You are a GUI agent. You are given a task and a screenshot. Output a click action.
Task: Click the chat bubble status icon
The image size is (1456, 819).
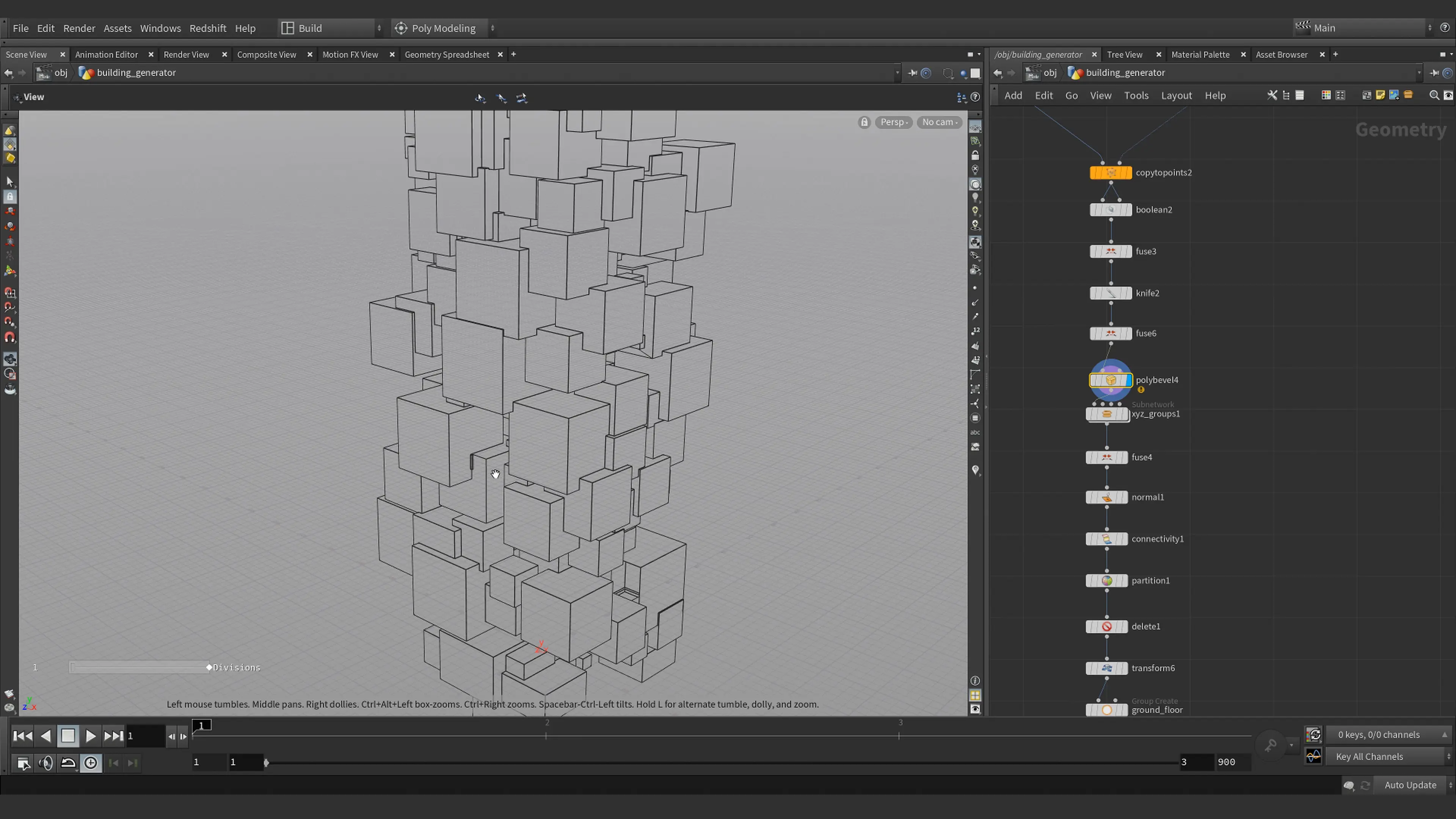click(x=1349, y=786)
